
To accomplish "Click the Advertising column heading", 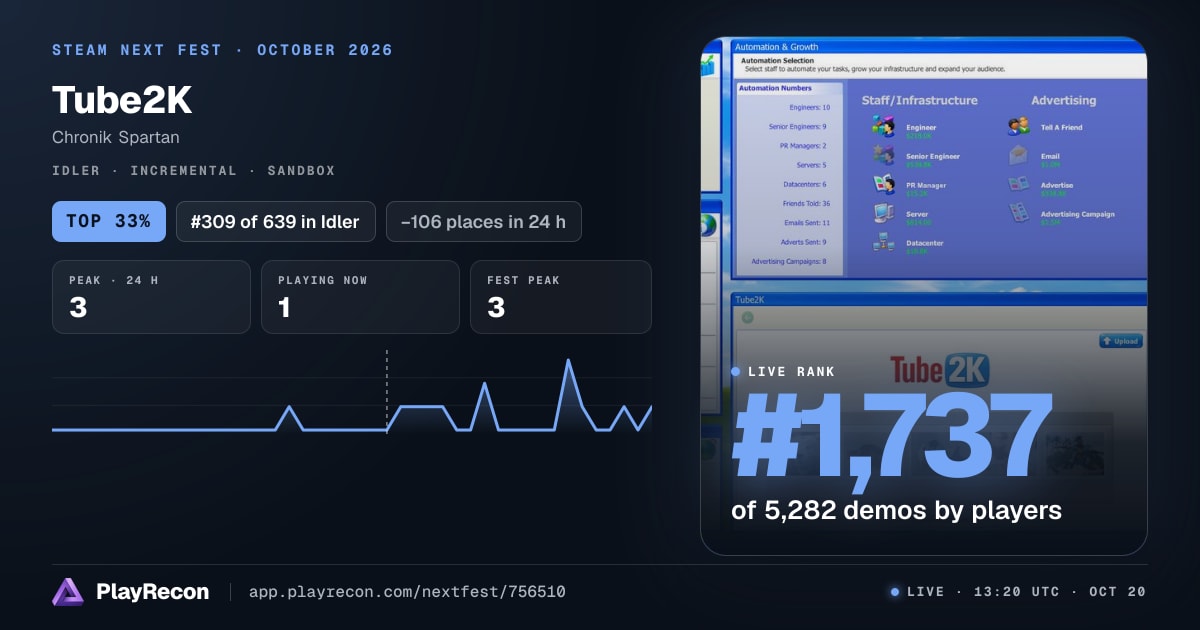I will (x=1064, y=100).
